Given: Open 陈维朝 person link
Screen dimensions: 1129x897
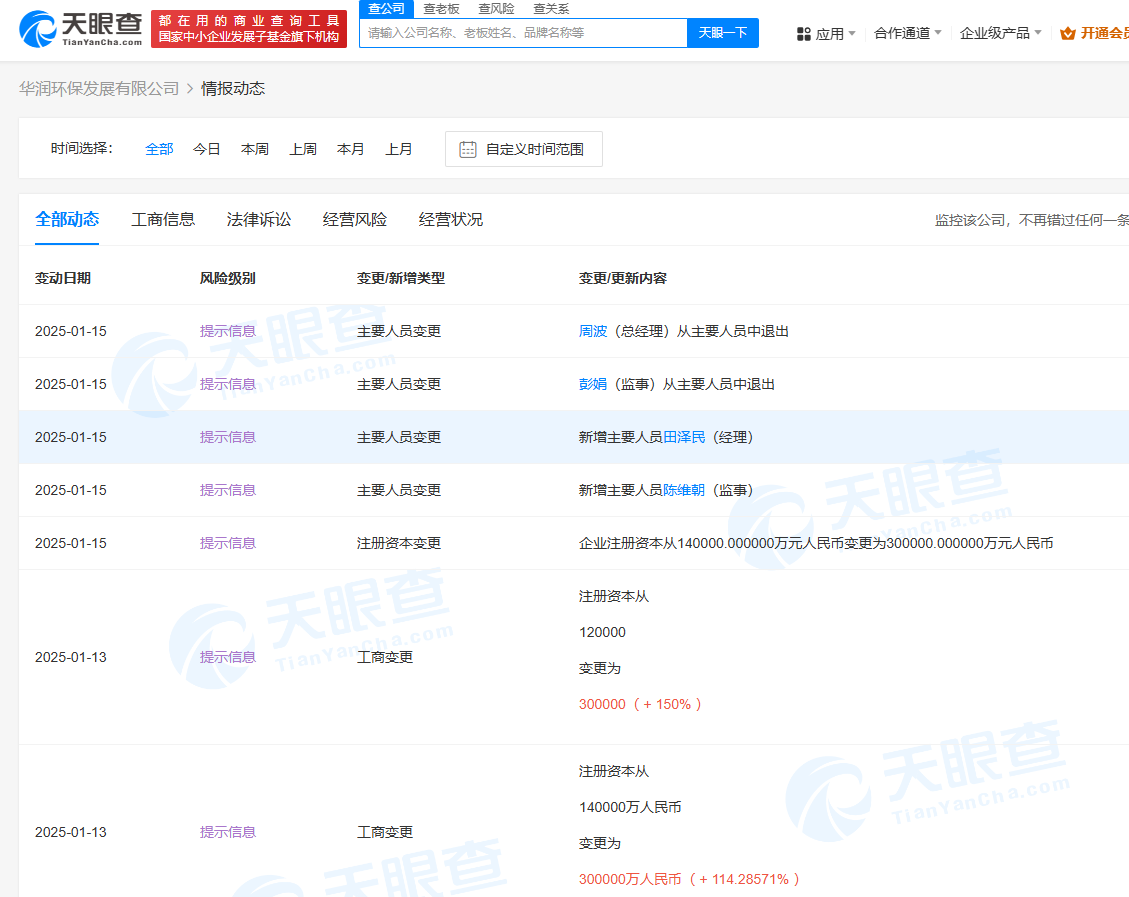Looking at the screenshot, I should pos(684,490).
